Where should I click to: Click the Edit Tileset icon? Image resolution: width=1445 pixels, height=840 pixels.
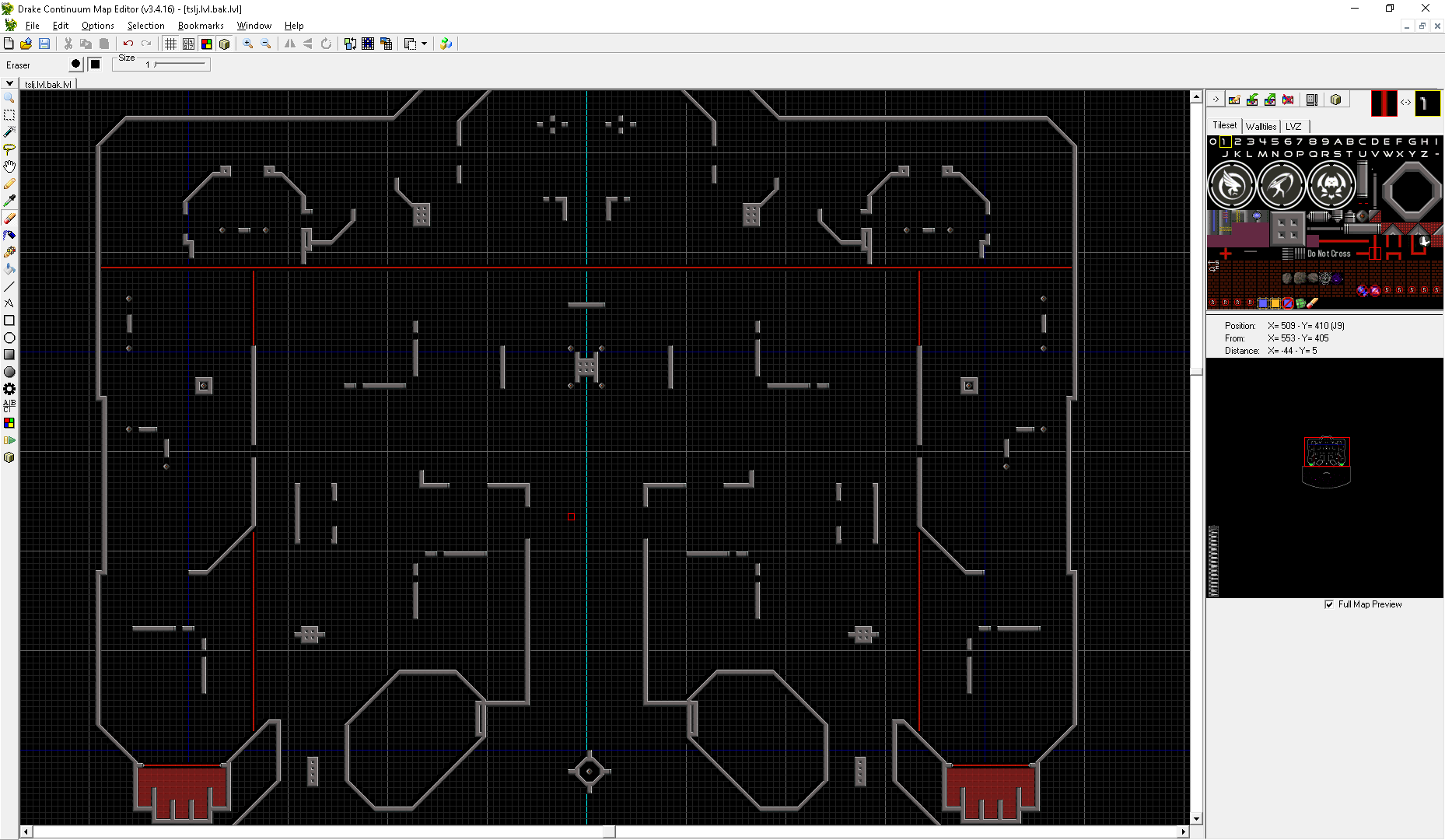pyautogui.click(x=1234, y=100)
